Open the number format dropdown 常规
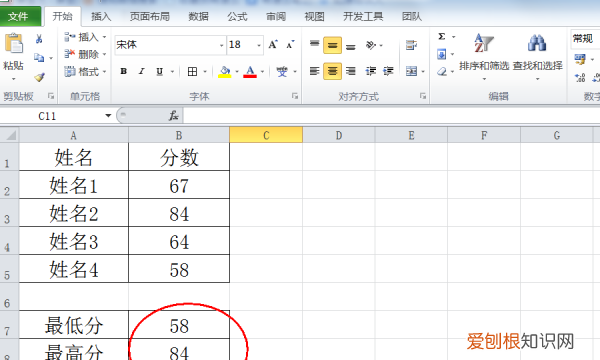 tap(585, 39)
